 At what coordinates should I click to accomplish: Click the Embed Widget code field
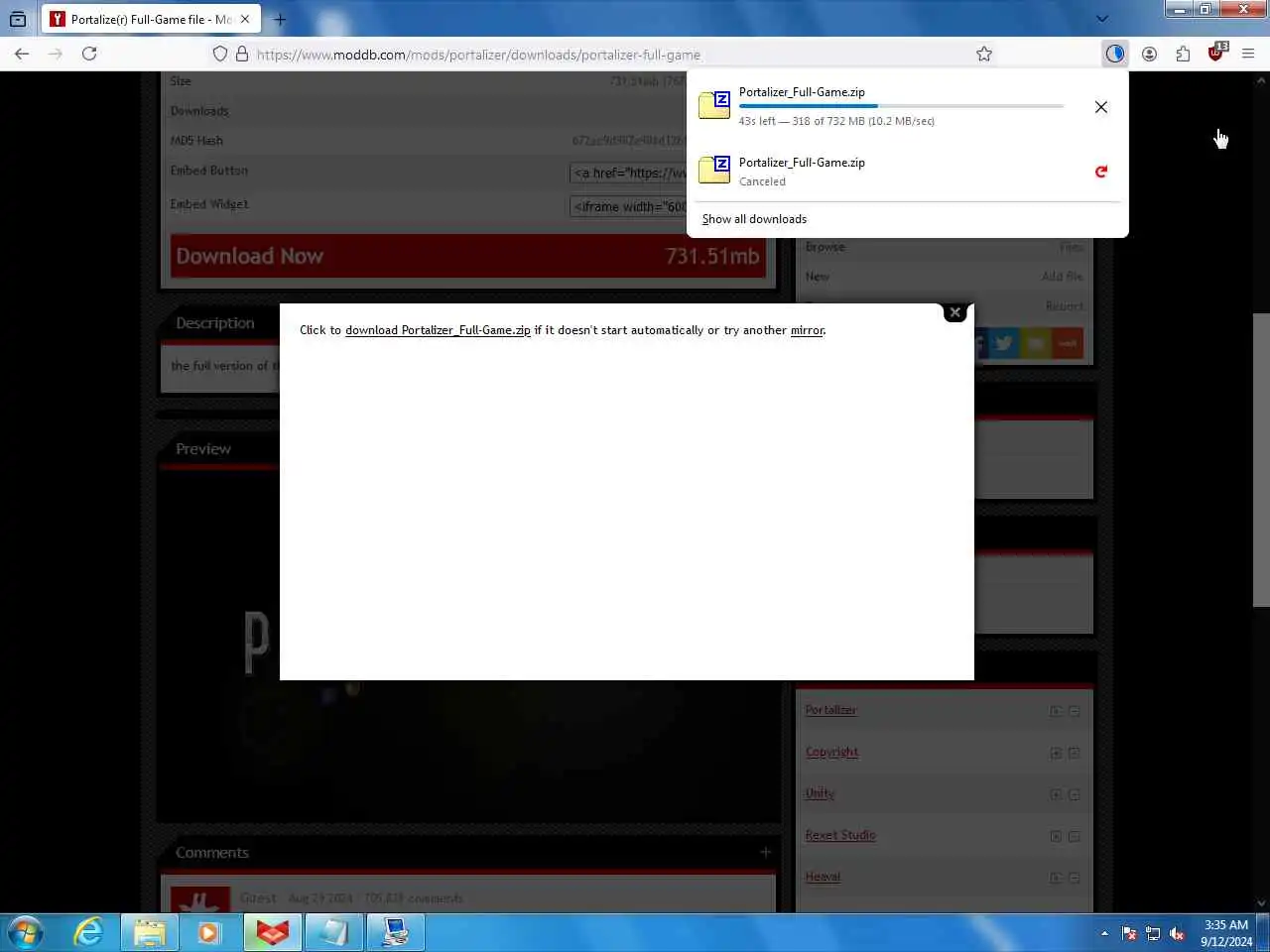pyautogui.click(x=628, y=206)
